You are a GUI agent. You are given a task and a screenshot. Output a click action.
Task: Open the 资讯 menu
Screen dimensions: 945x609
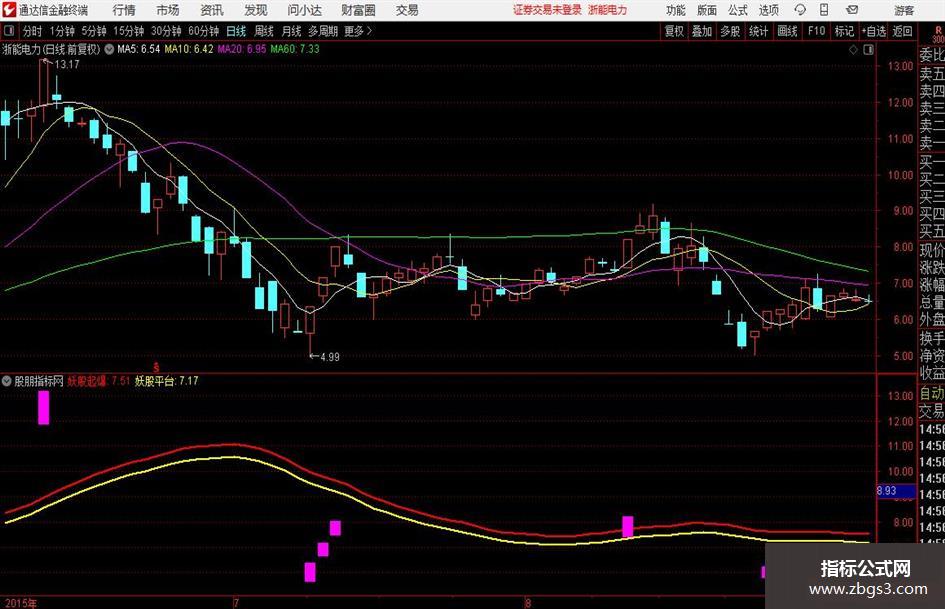point(212,10)
